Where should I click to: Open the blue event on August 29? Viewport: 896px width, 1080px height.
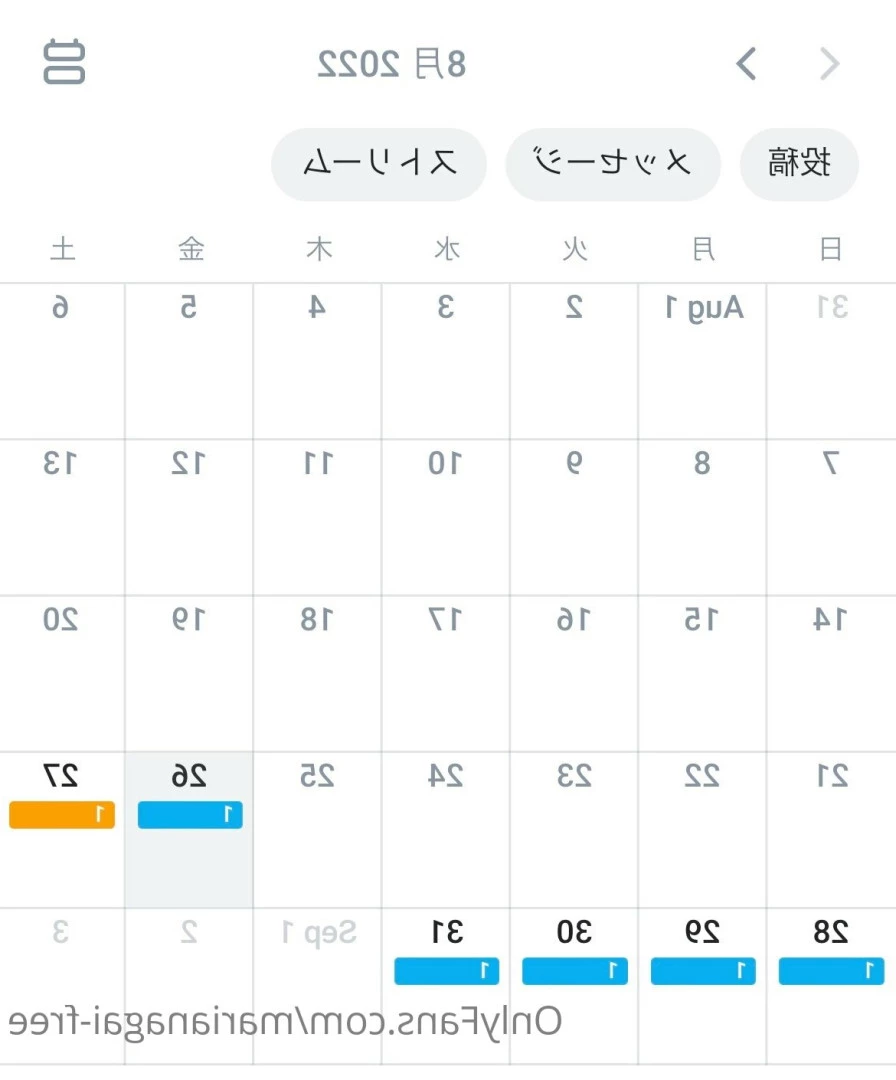703,971
